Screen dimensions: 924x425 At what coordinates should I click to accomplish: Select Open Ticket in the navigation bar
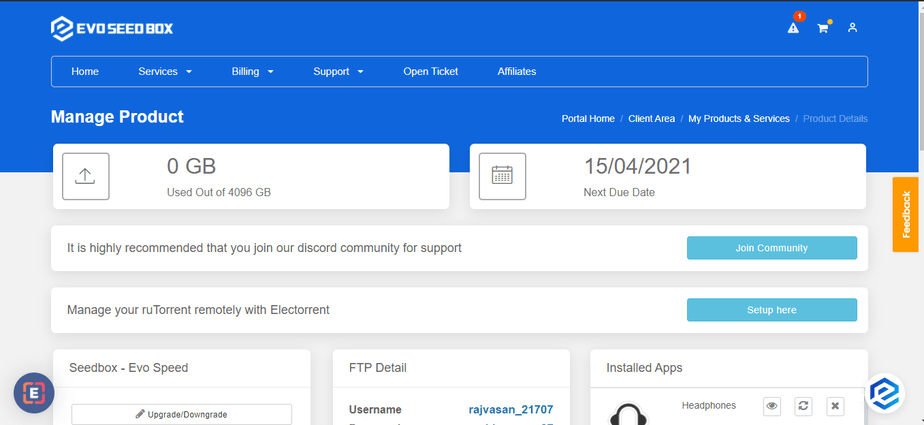(430, 72)
